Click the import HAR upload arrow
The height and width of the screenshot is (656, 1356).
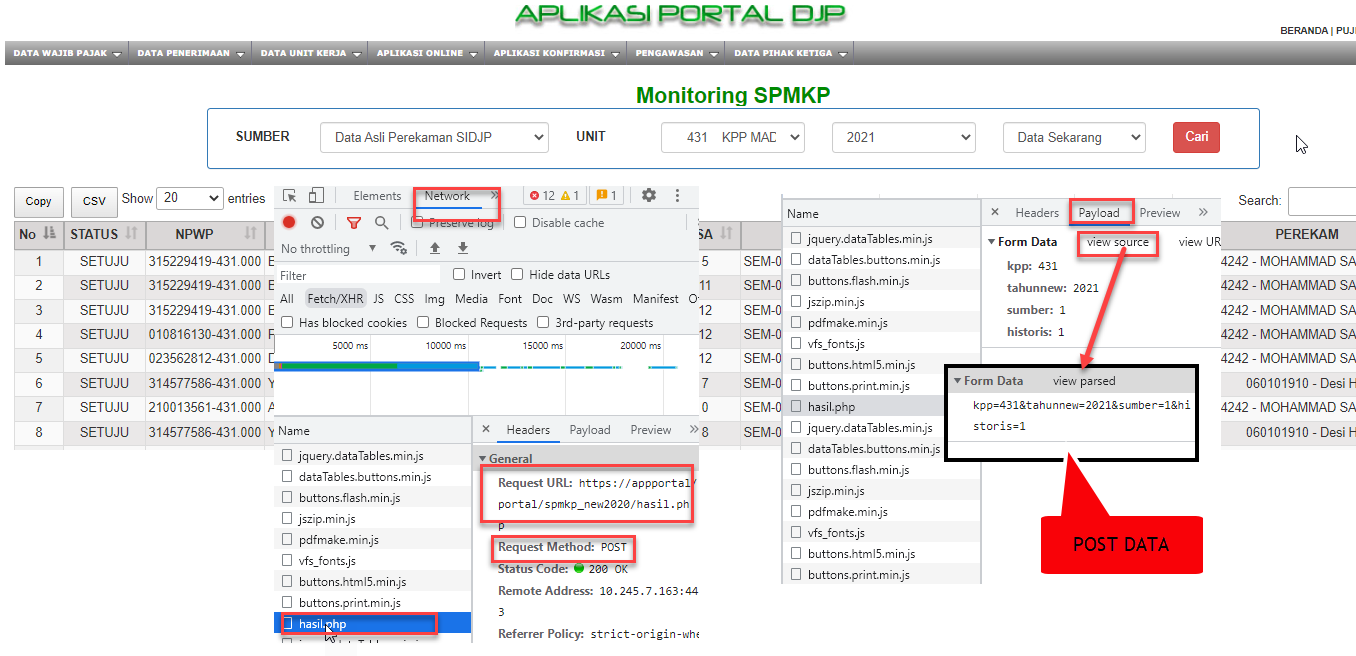[435, 248]
